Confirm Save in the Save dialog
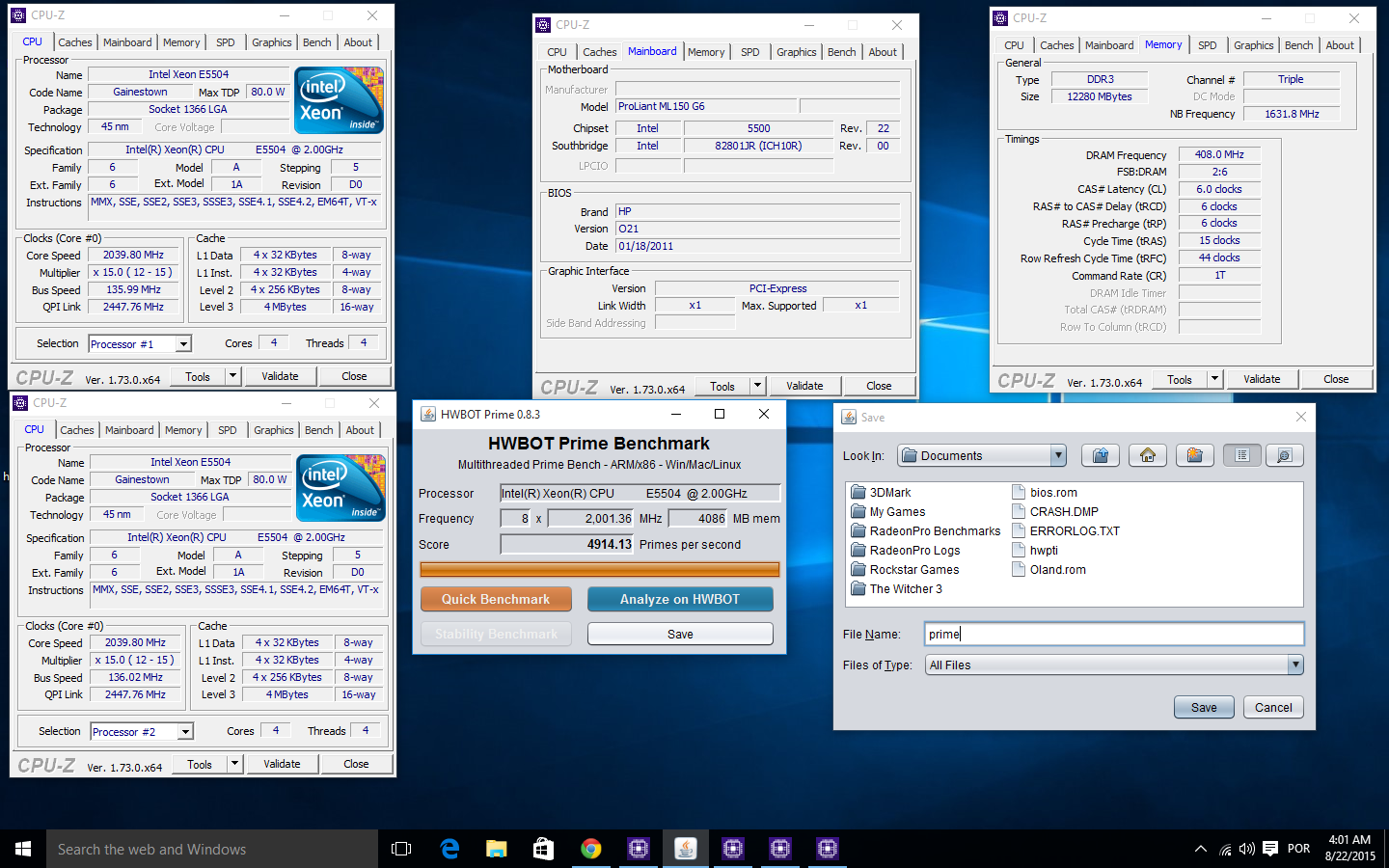The height and width of the screenshot is (868, 1389). 1204,707
